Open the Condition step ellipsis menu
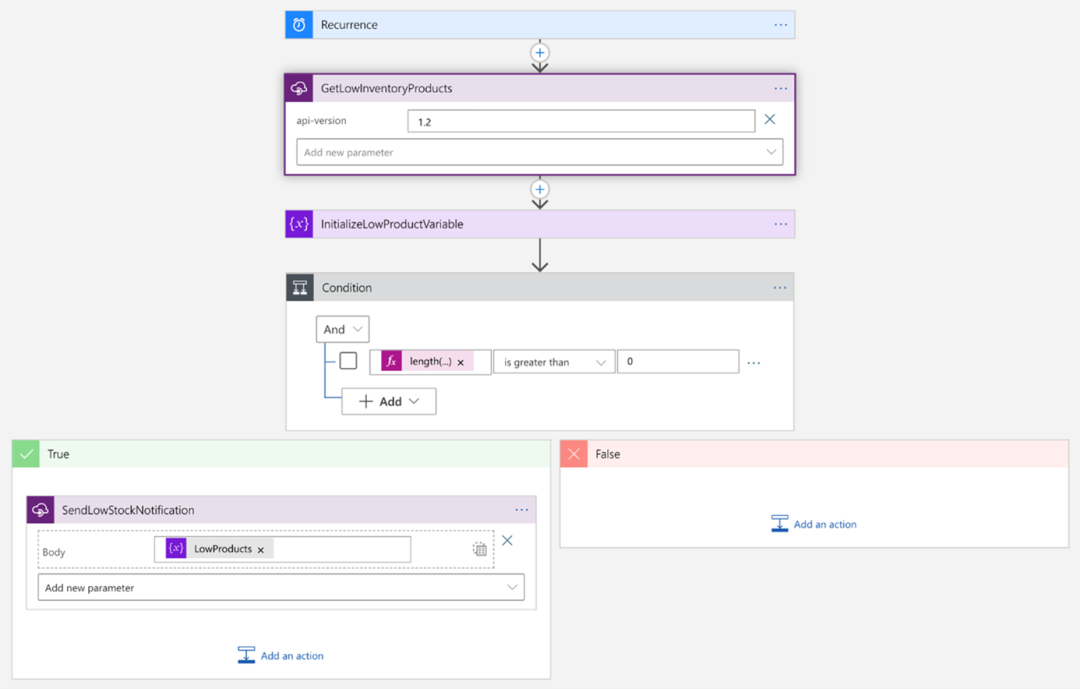Image resolution: width=1080 pixels, height=689 pixels. coord(780,287)
